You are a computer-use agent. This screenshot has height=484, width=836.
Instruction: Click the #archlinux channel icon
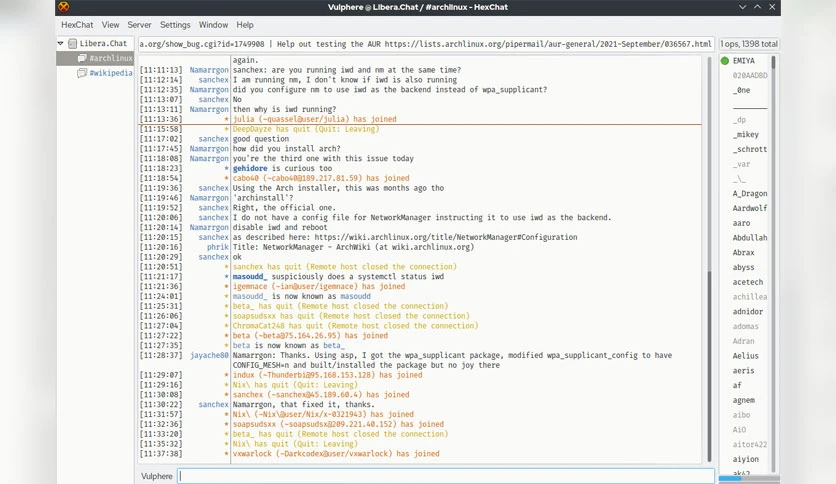[82, 58]
